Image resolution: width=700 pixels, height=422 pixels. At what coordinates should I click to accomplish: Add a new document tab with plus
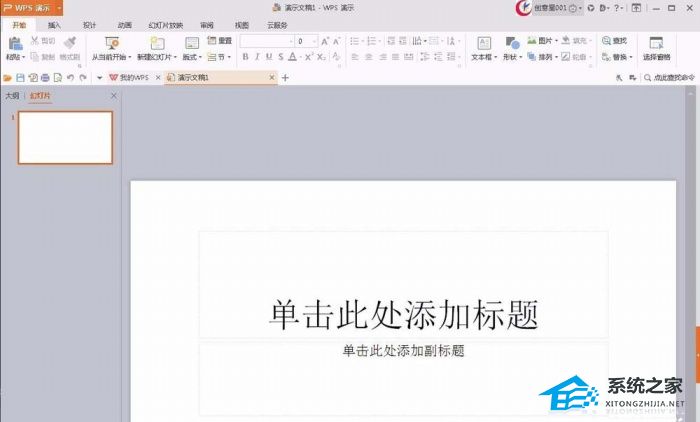pyautogui.click(x=285, y=78)
